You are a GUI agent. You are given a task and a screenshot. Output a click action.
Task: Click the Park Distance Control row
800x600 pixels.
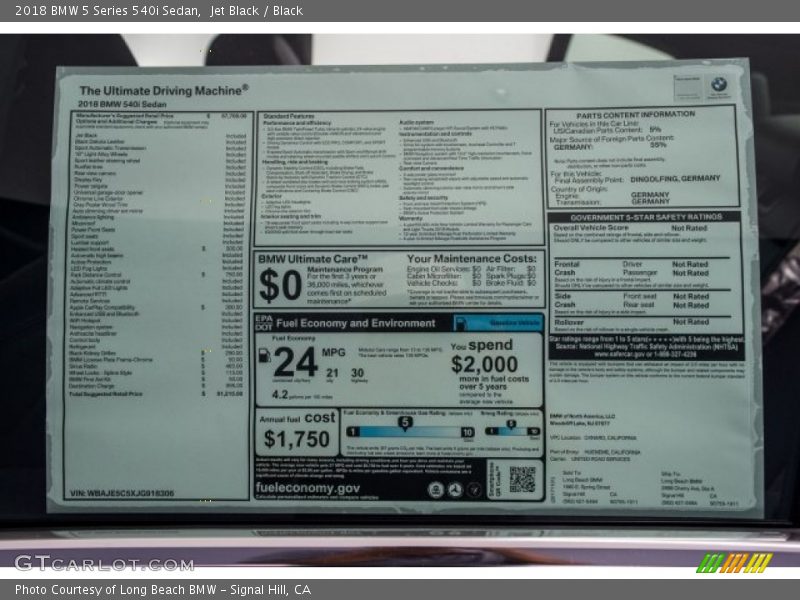(156, 274)
